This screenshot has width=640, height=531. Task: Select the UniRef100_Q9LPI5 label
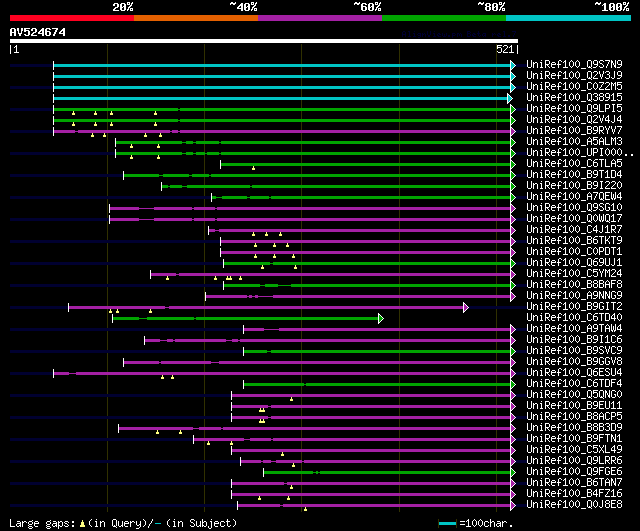(574, 109)
